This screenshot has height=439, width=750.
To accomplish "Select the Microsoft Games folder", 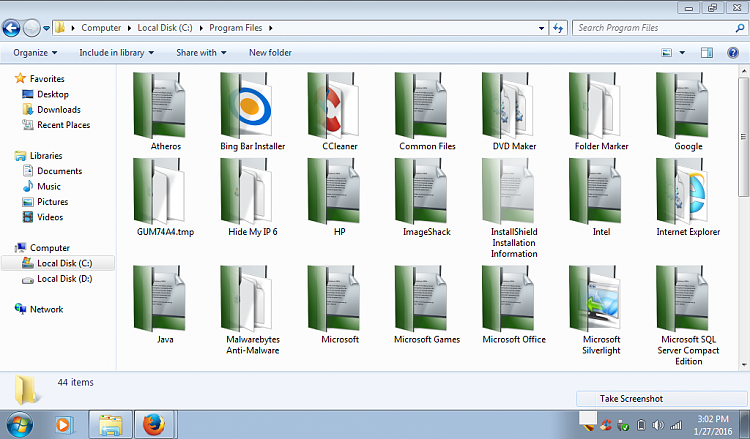I will coord(427,305).
